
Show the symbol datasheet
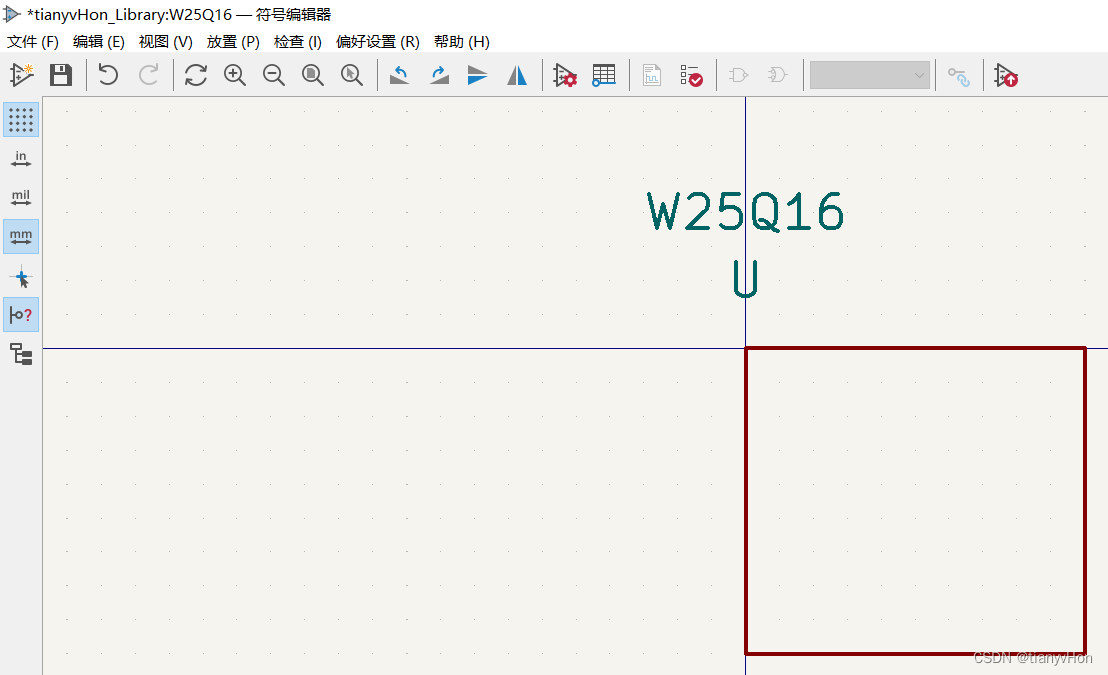pyautogui.click(x=652, y=75)
